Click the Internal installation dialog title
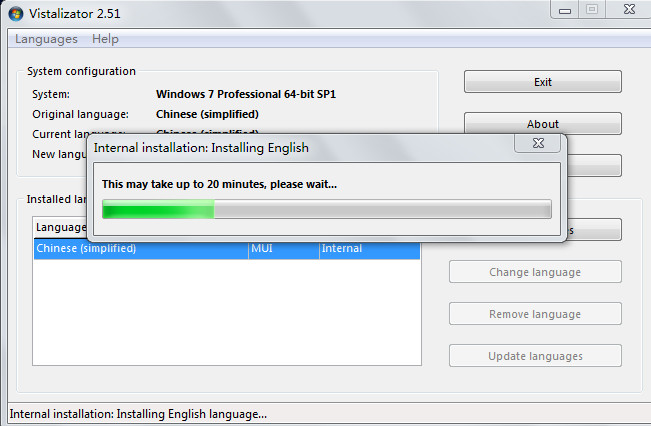 (201, 148)
